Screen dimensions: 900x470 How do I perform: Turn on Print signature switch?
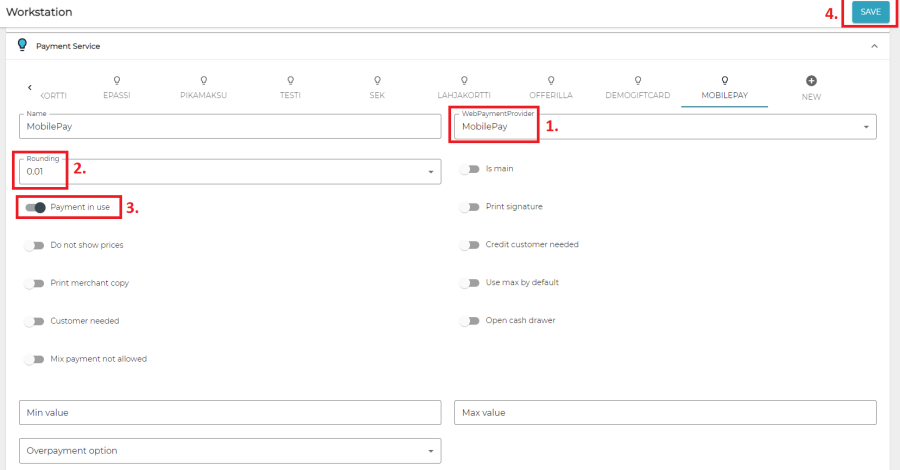point(469,207)
